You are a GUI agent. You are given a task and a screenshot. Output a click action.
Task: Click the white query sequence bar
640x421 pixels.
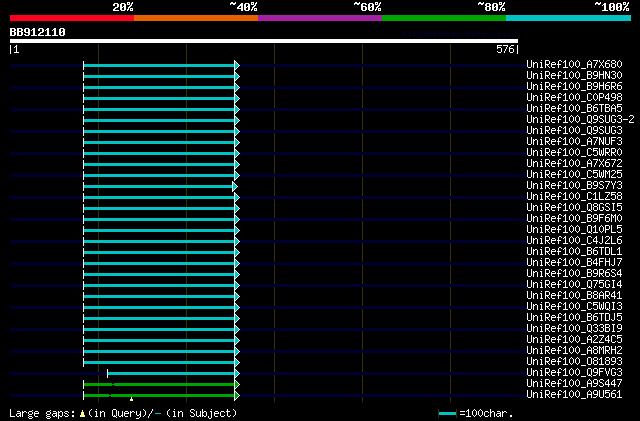(264, 41)
